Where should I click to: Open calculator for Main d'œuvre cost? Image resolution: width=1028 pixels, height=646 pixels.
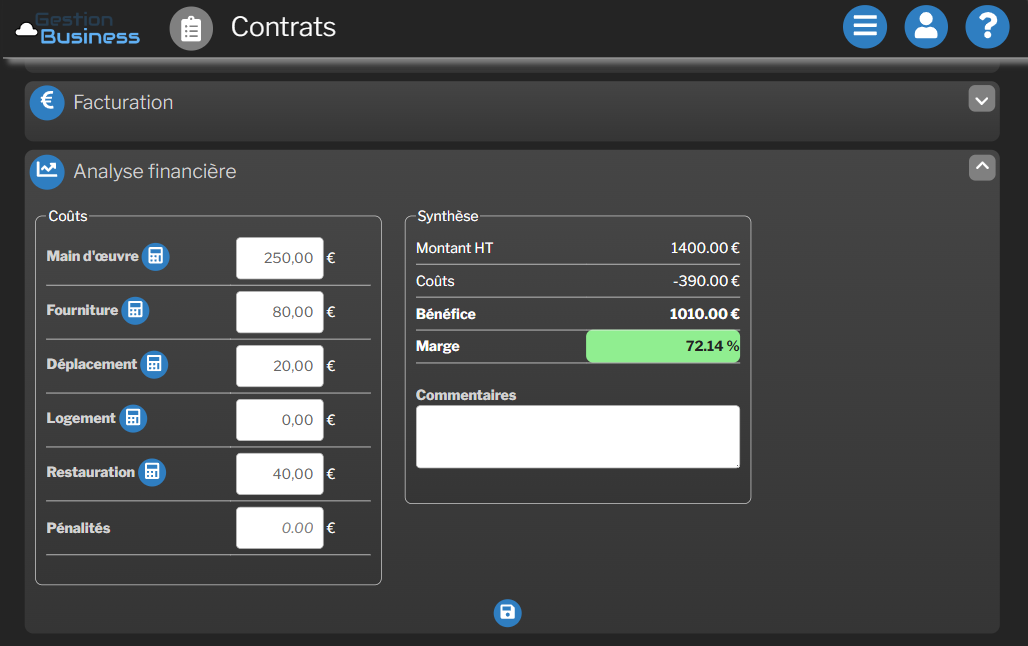pos(155,257)
